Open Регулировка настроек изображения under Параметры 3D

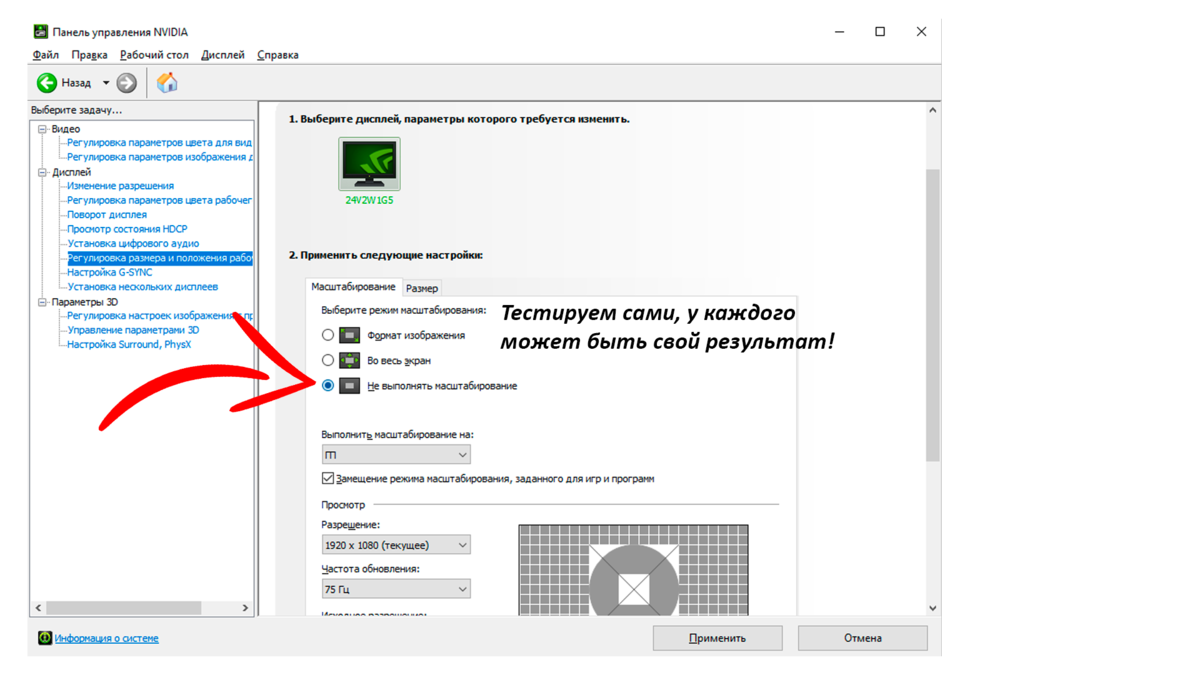point(160,315)
